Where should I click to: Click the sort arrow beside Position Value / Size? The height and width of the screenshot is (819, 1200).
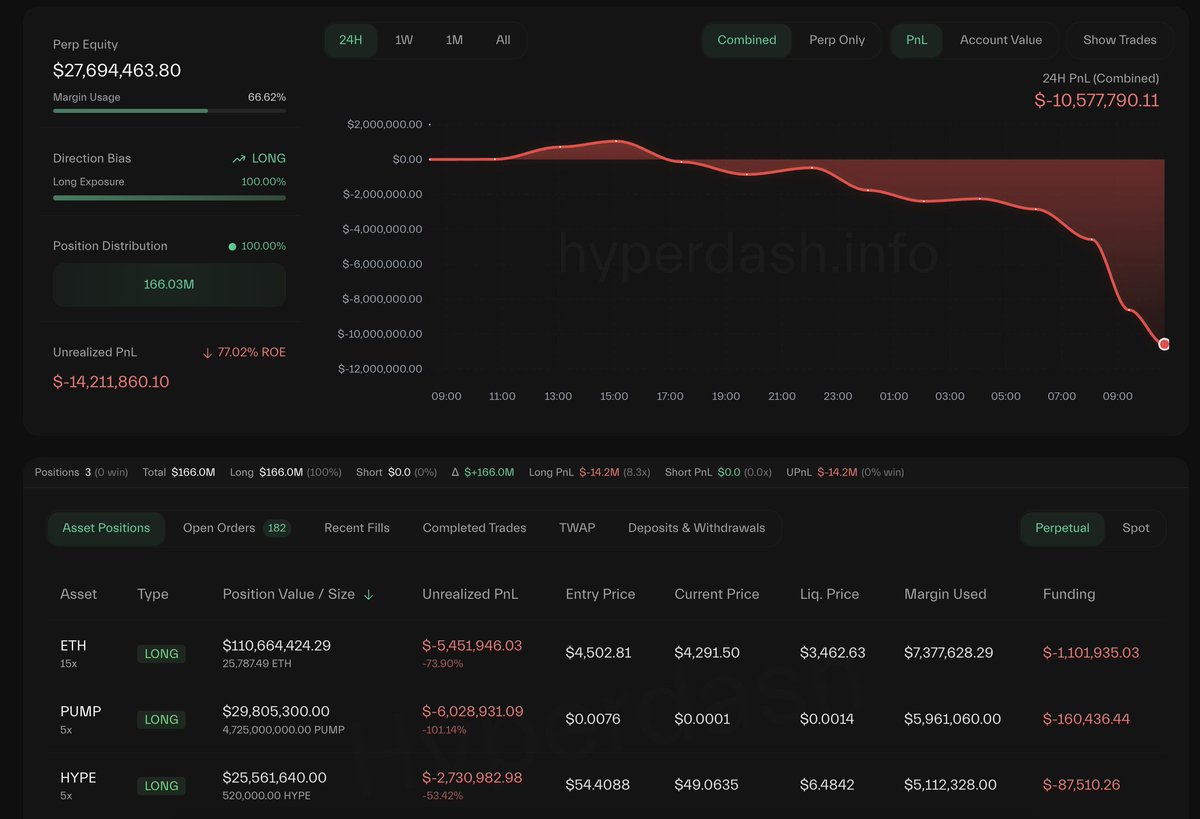(368, 595)
